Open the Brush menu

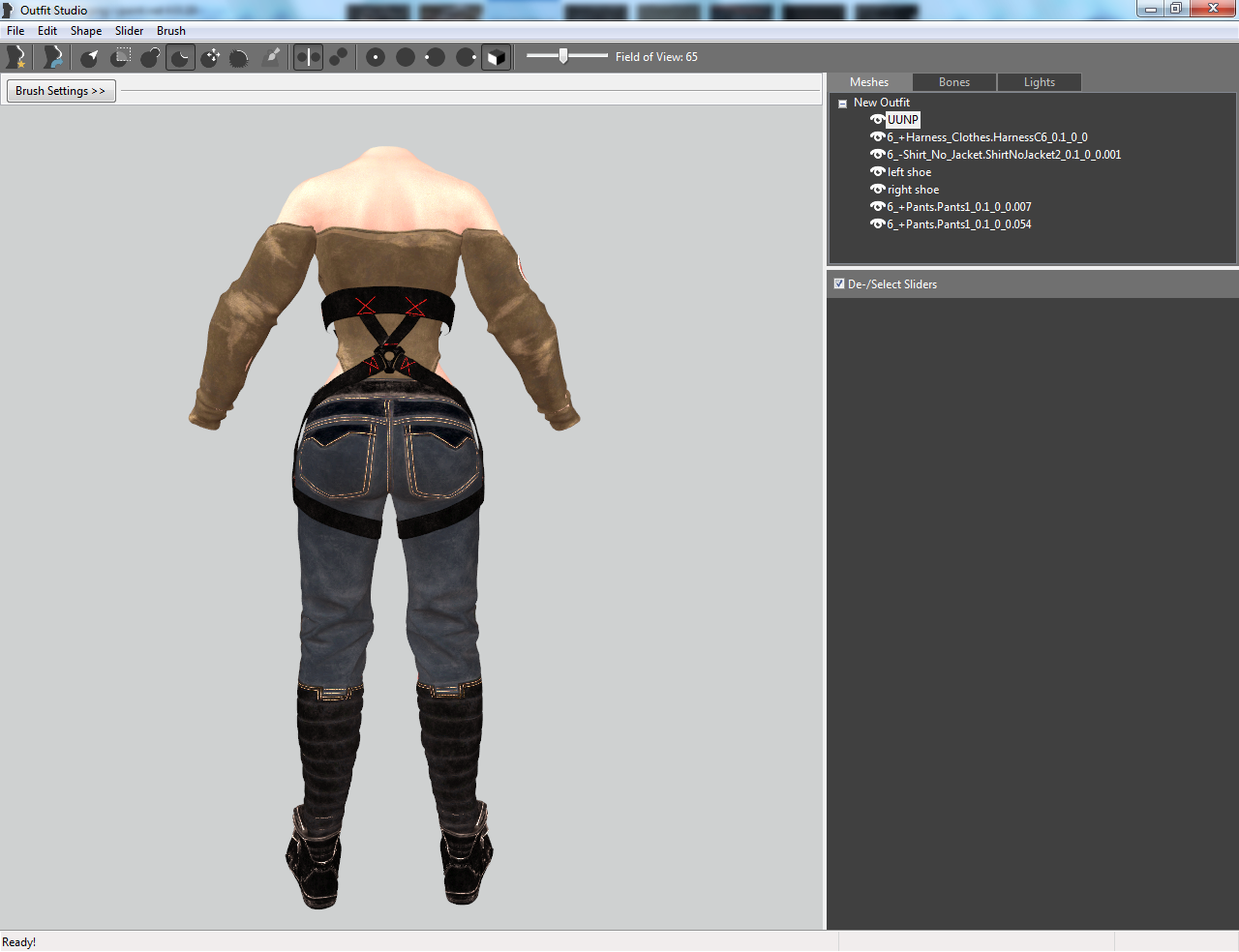pos(171,31)
